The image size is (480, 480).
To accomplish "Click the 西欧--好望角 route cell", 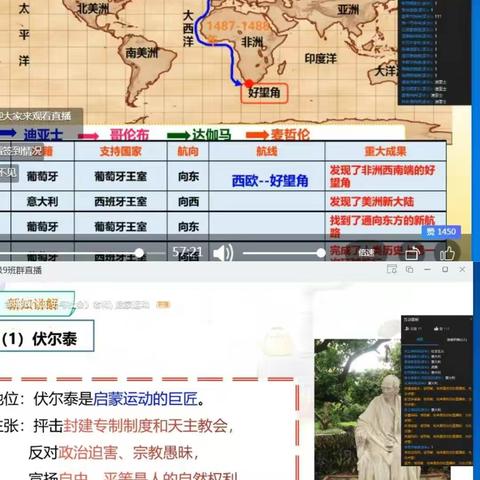I will [x=270, y=181].
